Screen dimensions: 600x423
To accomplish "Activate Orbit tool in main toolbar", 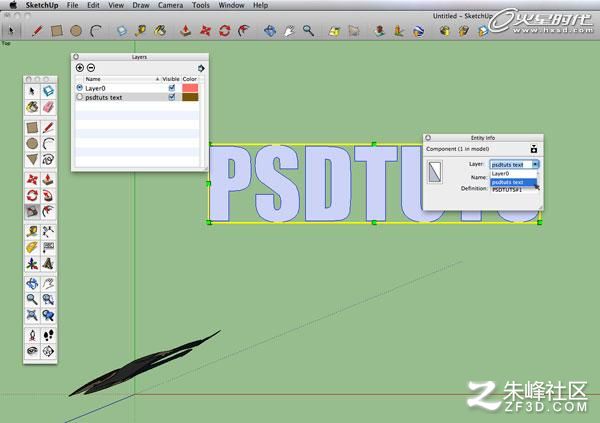I will pyautogui.click(x=270, y=31).
